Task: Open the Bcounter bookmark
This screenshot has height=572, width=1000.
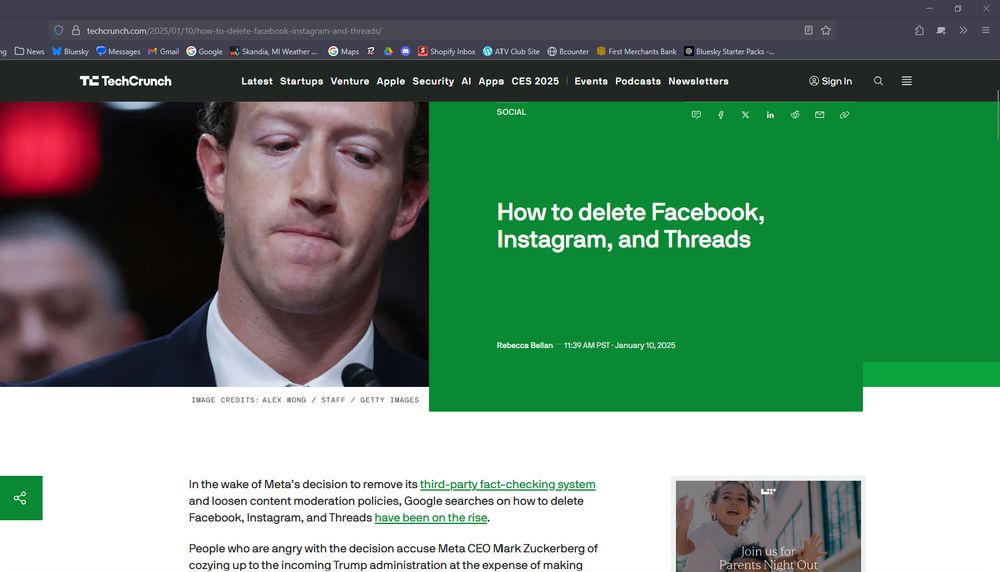Action: 568,51
